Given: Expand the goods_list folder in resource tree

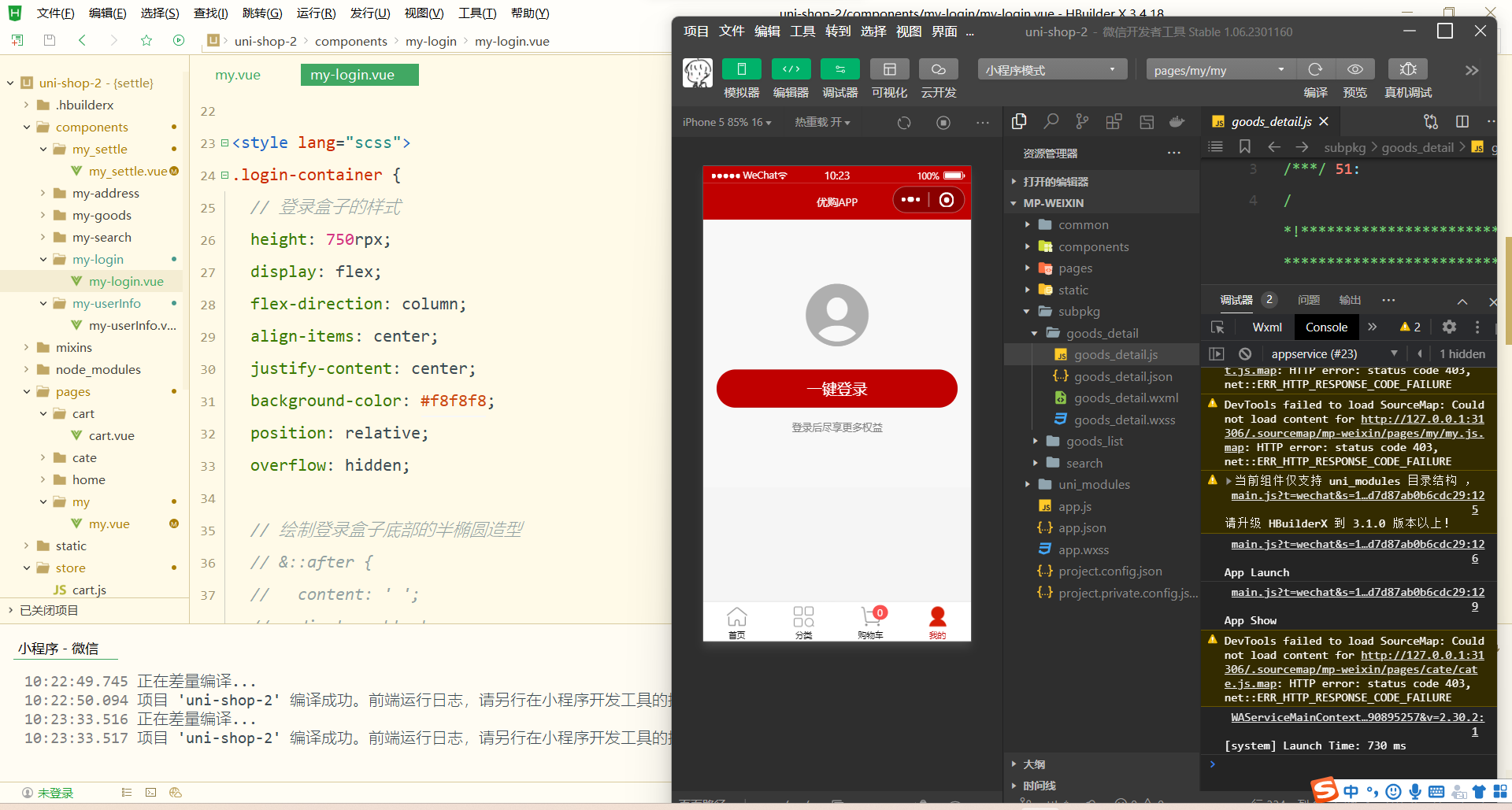Looking at the screenshot, I should click(x=1094, y=441).
